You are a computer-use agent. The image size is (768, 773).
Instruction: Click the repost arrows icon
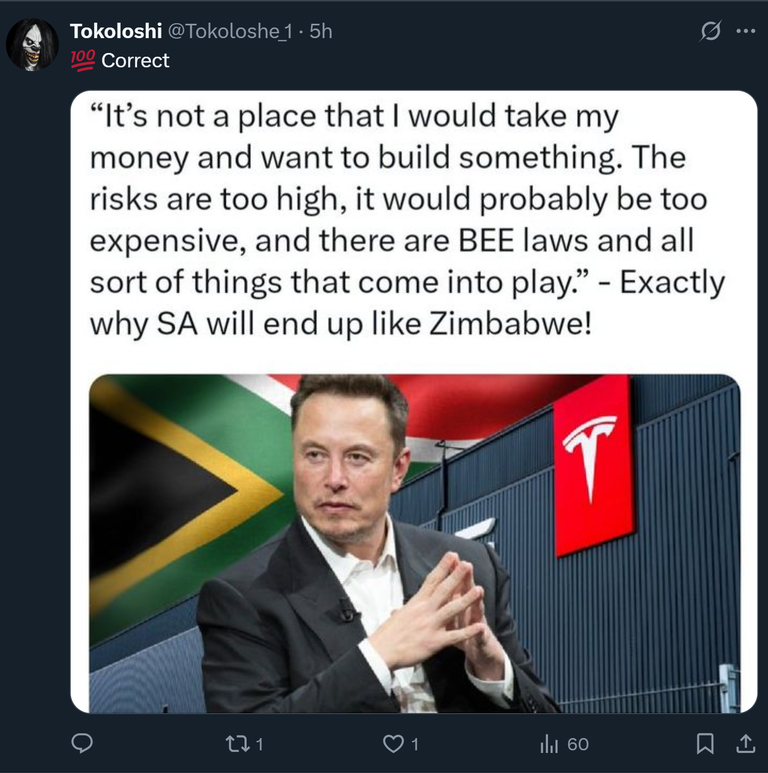point(237,743)
